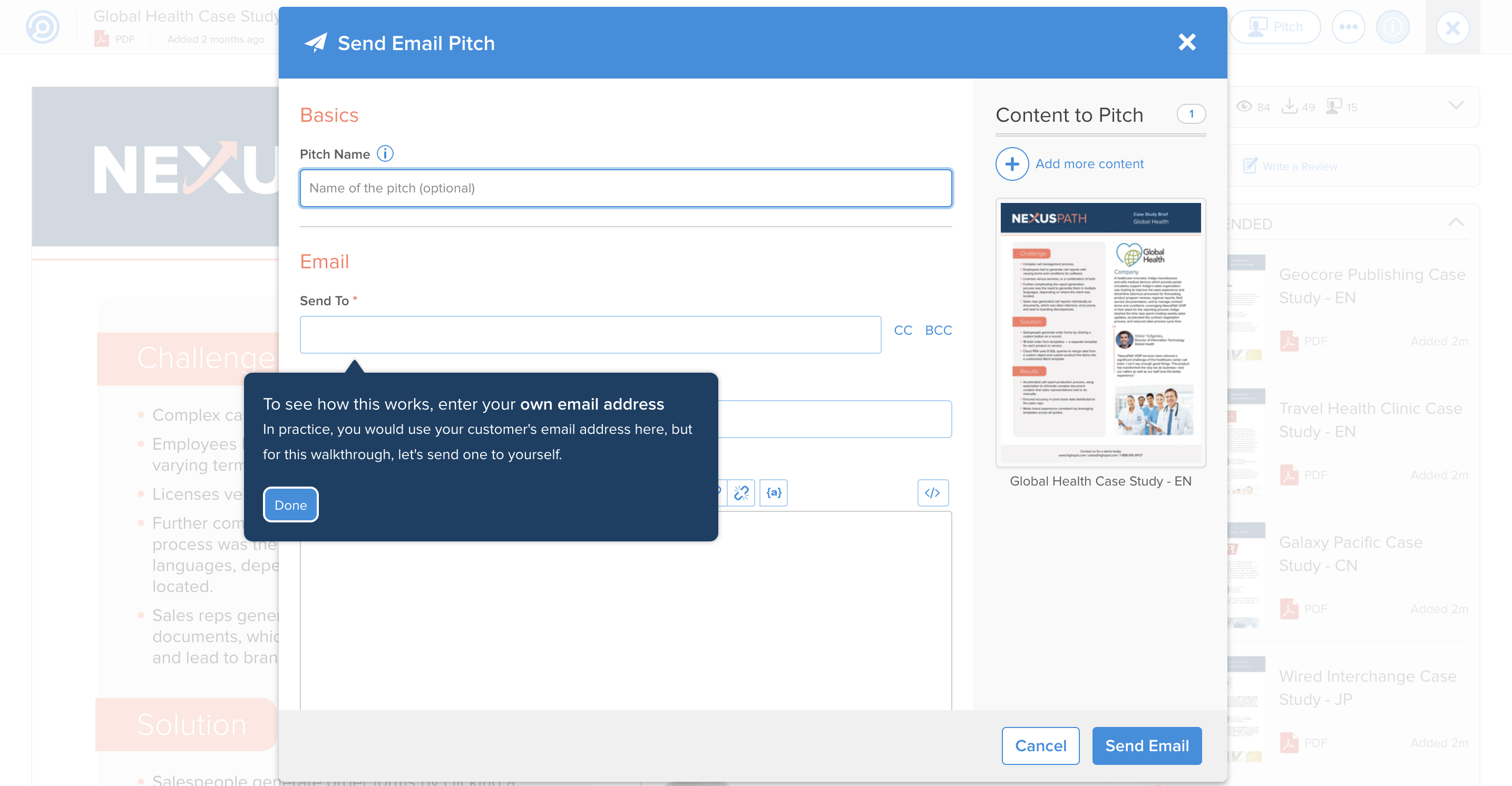
Task: Click the Pitch Name info icon
Action: [385, 154]
